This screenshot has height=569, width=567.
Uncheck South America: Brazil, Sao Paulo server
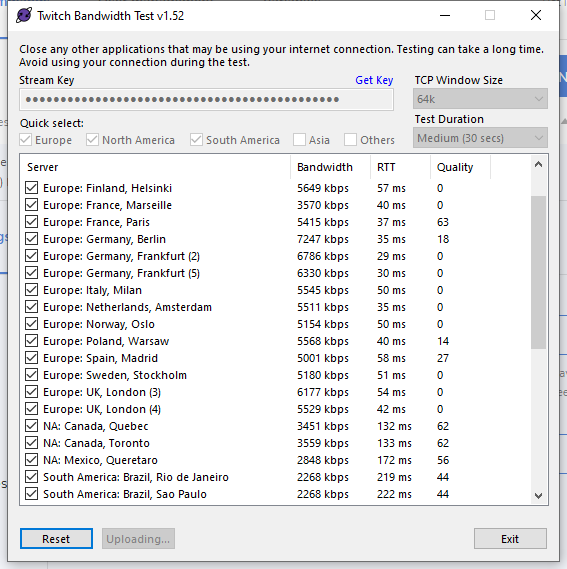point(32,494)
